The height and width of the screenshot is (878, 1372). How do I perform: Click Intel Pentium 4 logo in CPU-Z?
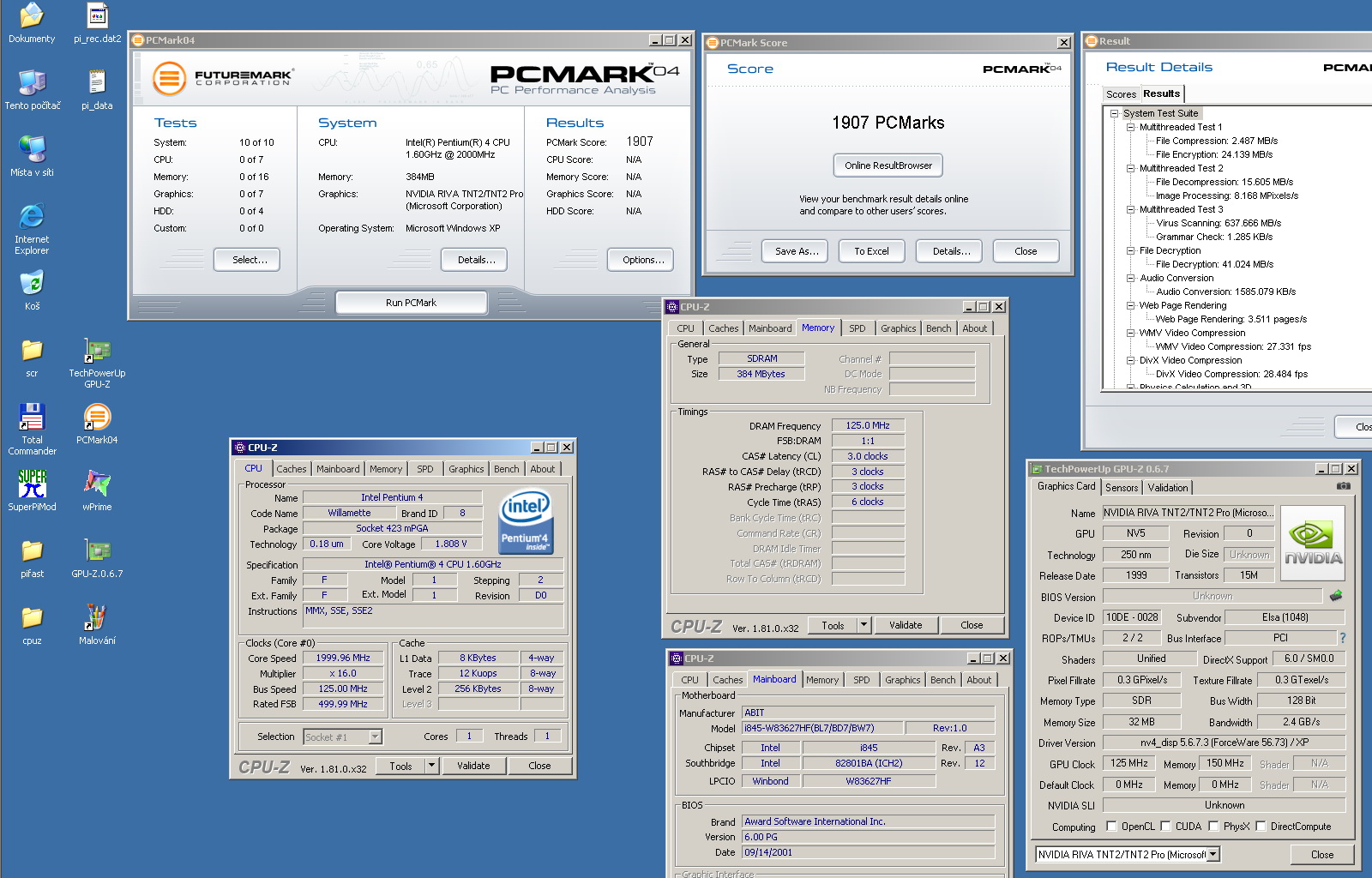click(x=526, y=522)
